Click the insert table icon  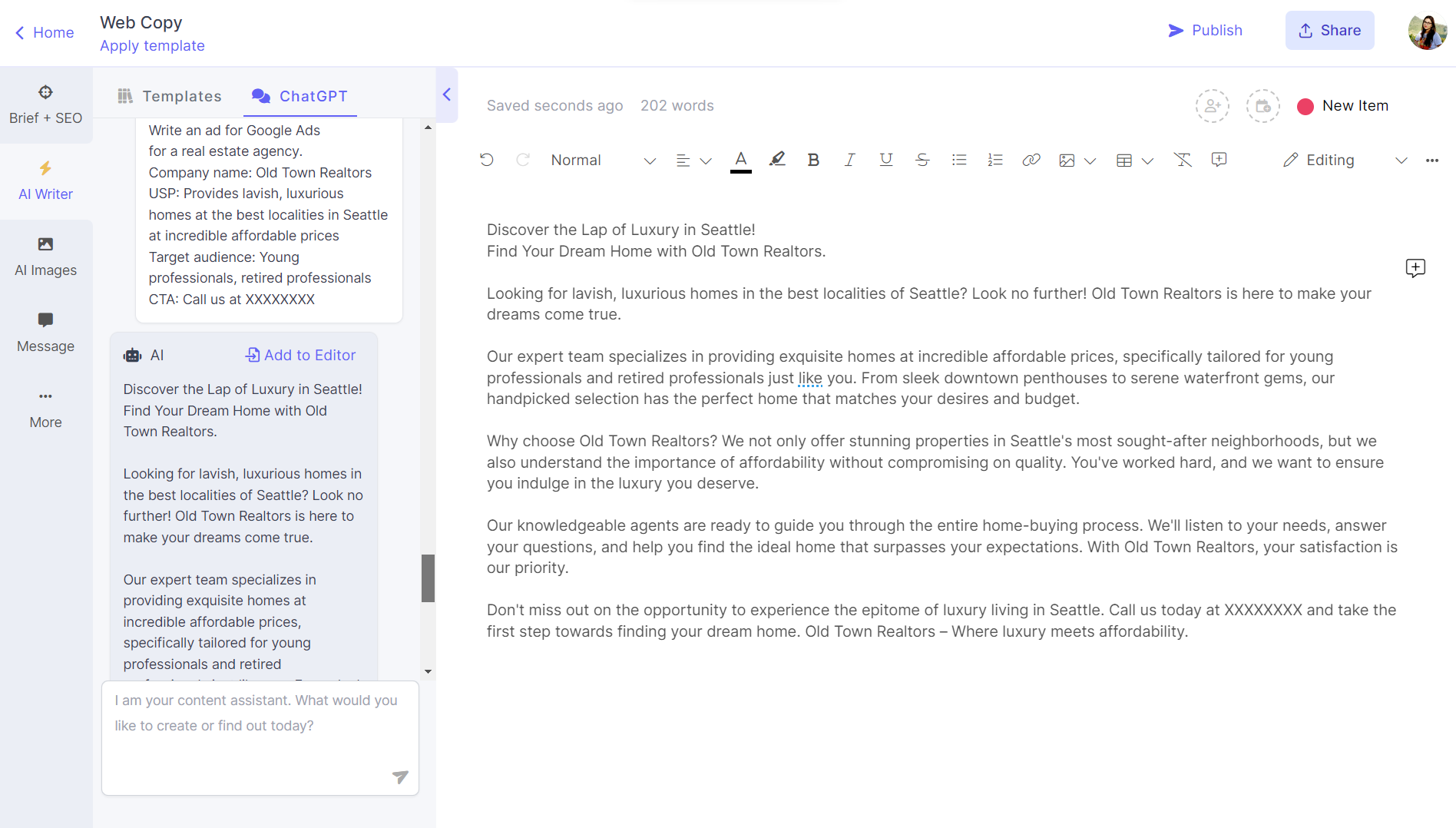coord(1124,161)
